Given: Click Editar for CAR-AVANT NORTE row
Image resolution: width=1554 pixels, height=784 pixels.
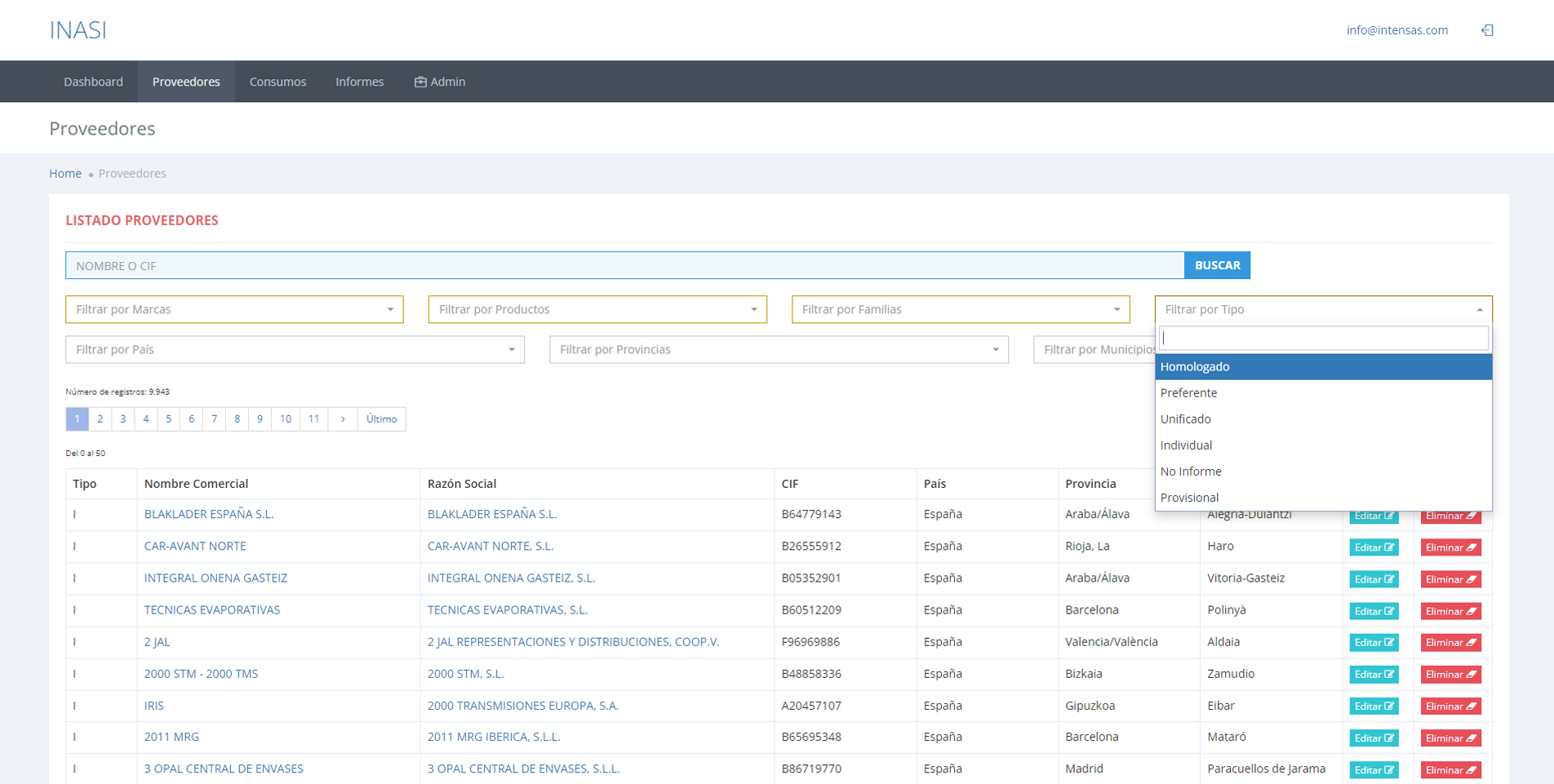Looking at the screenshot, I should point(1374,547).
